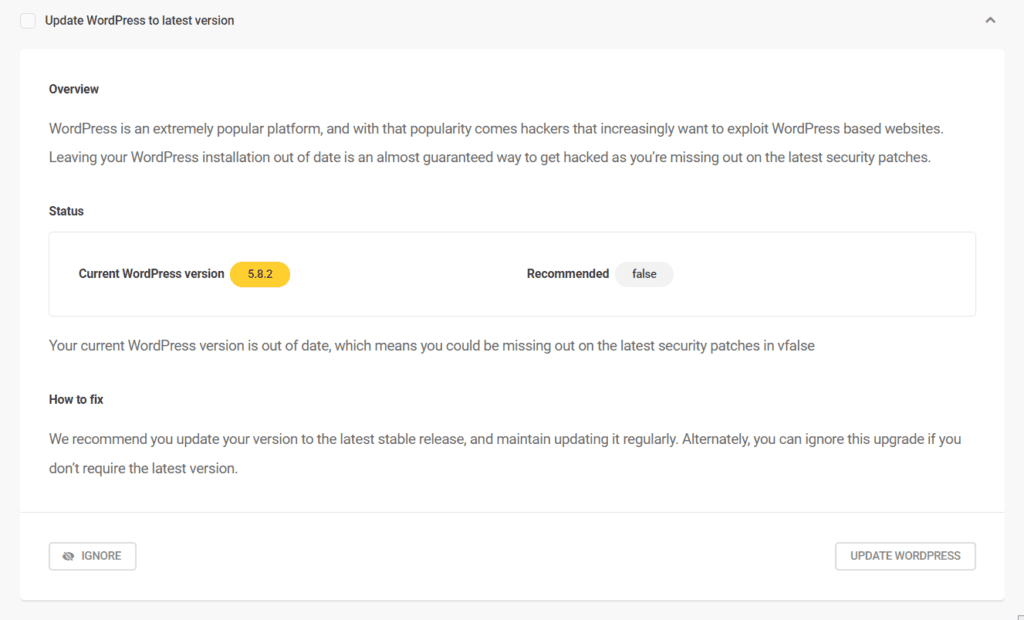Tick the Update WordPress to latest version checkbox
The image size is (1024, 620).
point(27,21)
